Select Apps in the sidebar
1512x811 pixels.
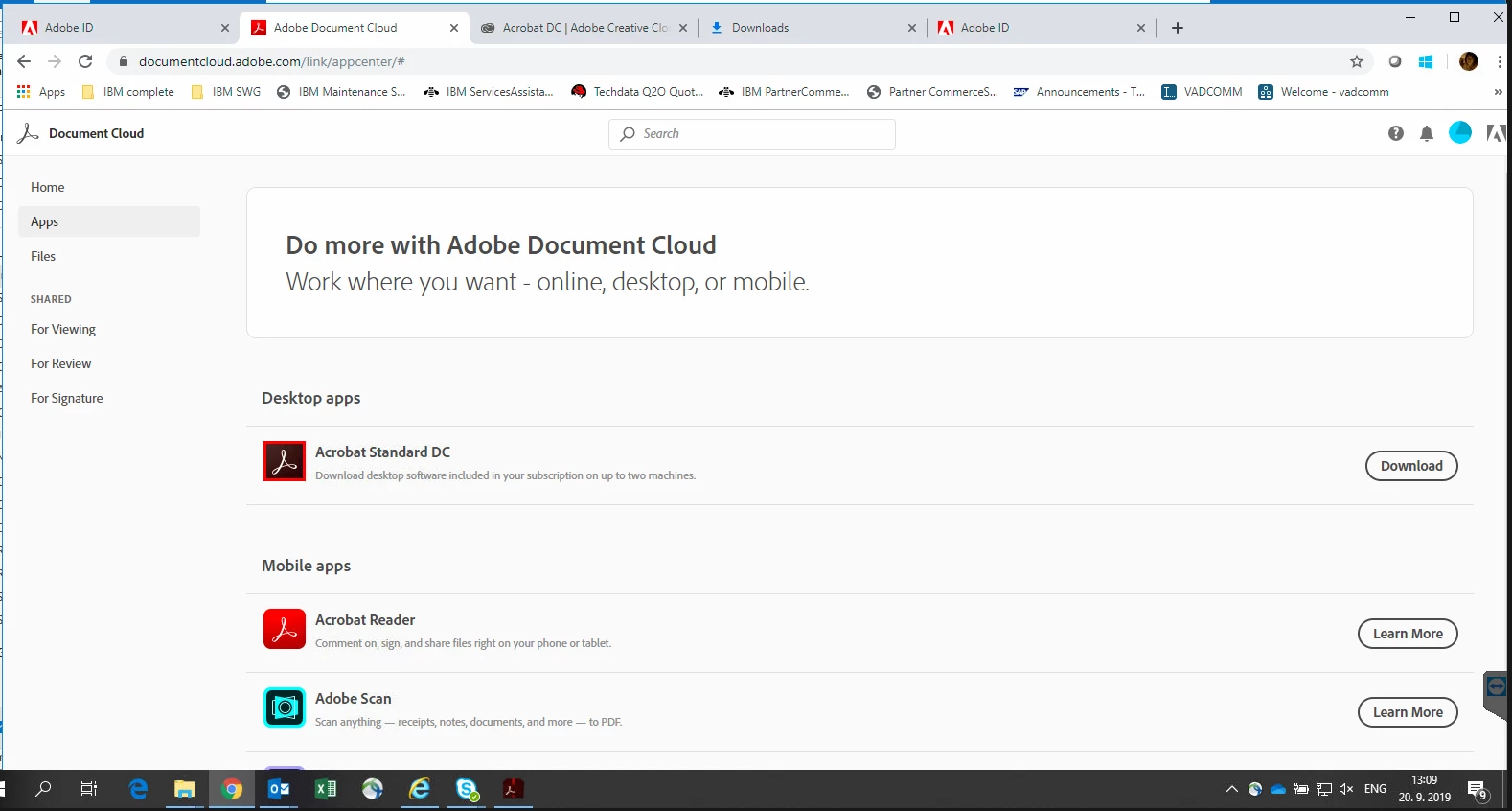coord(109,221)
